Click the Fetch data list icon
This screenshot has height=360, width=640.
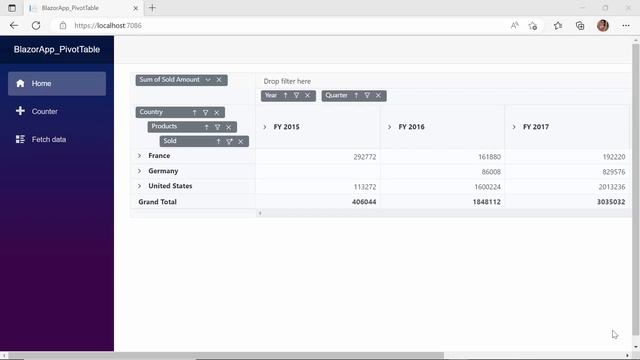pos(20,139)
